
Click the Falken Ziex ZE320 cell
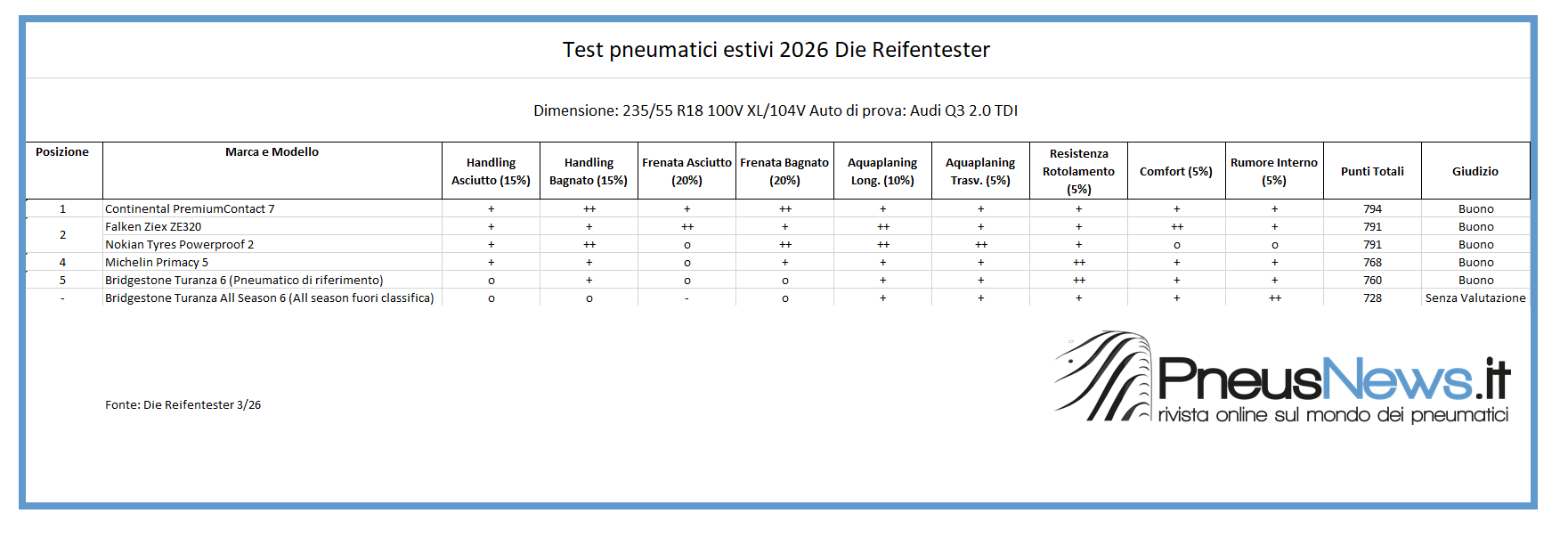point(153,227)
